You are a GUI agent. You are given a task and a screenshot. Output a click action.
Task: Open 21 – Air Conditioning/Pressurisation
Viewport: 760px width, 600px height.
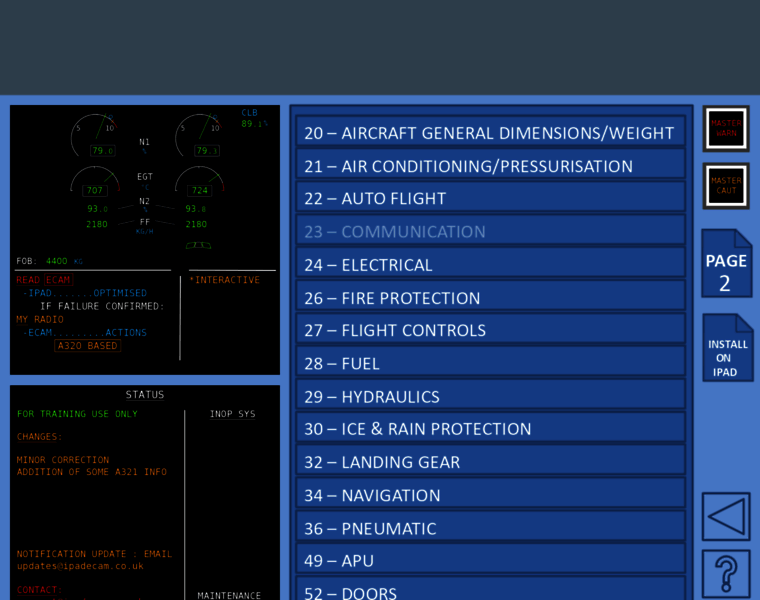pos(490,166)
